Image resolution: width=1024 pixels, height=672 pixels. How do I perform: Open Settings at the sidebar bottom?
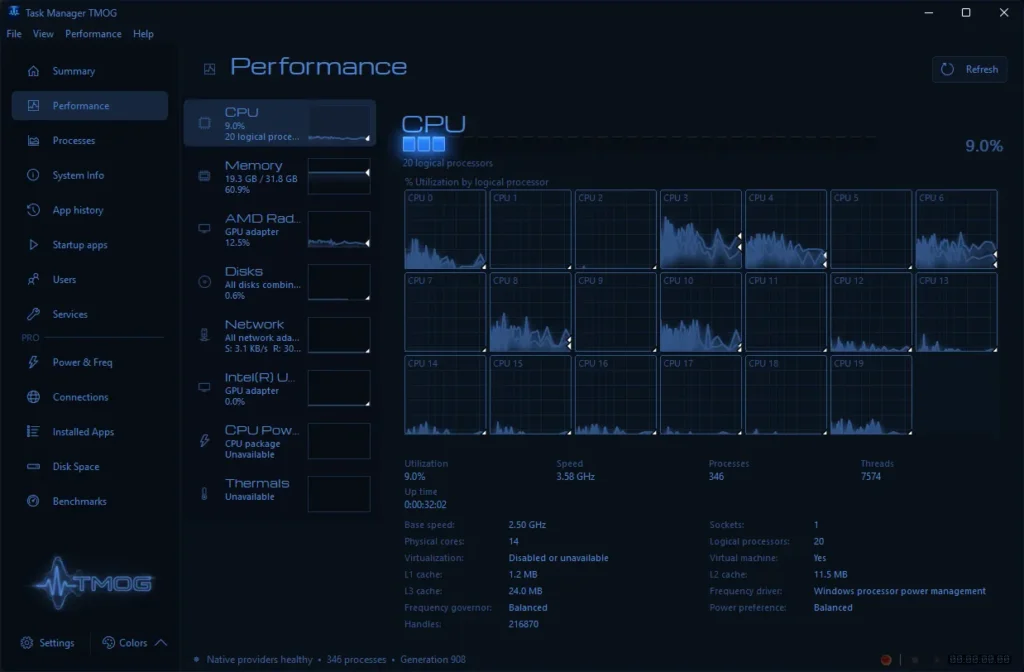pyautogui.click(x=47, y=643)
